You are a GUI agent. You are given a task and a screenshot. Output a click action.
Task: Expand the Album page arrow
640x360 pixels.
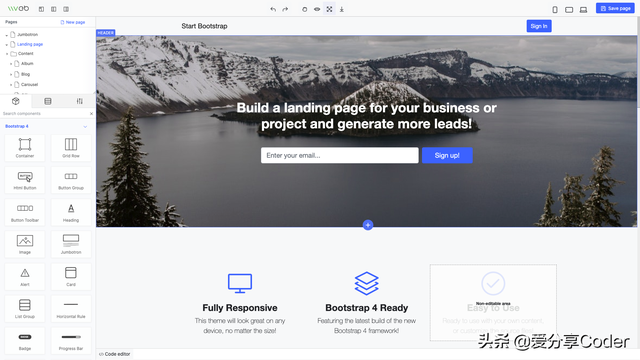click(11, 64)
